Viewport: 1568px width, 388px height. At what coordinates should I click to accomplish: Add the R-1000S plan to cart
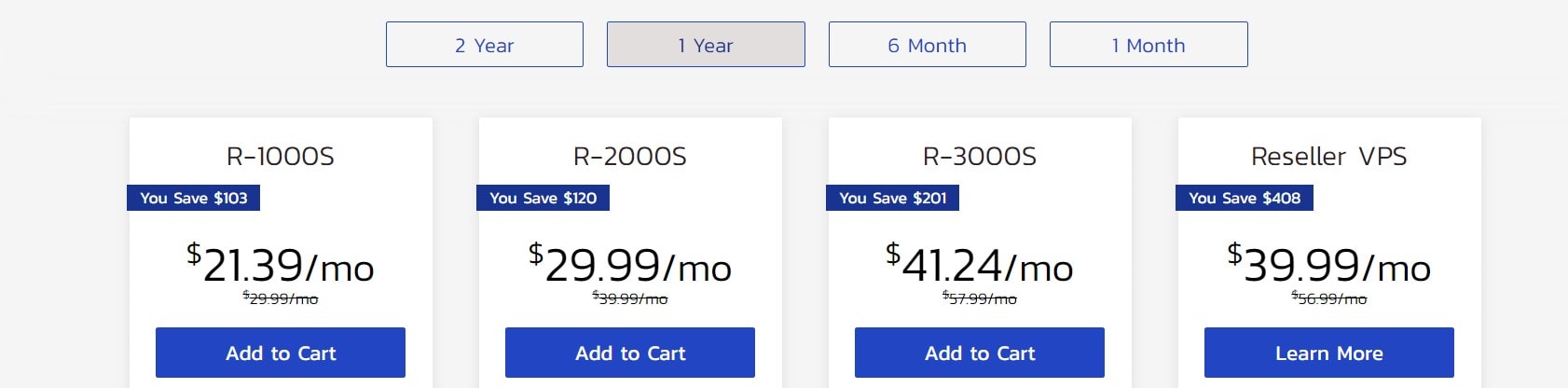pos(281,353)
